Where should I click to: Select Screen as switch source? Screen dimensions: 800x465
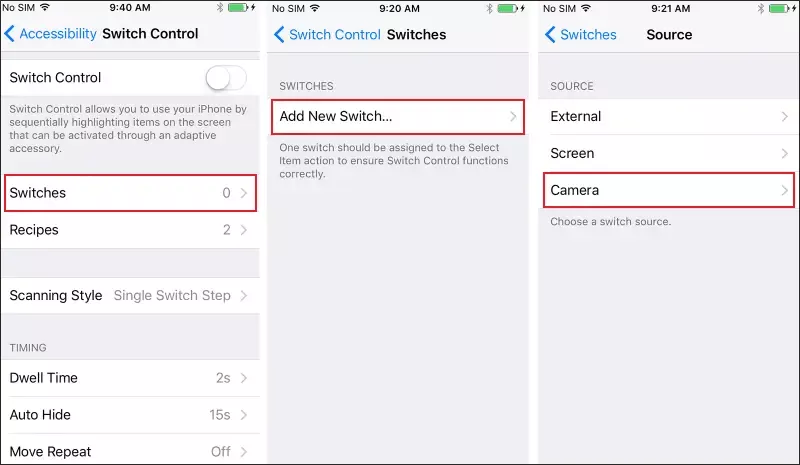(668, 154)
